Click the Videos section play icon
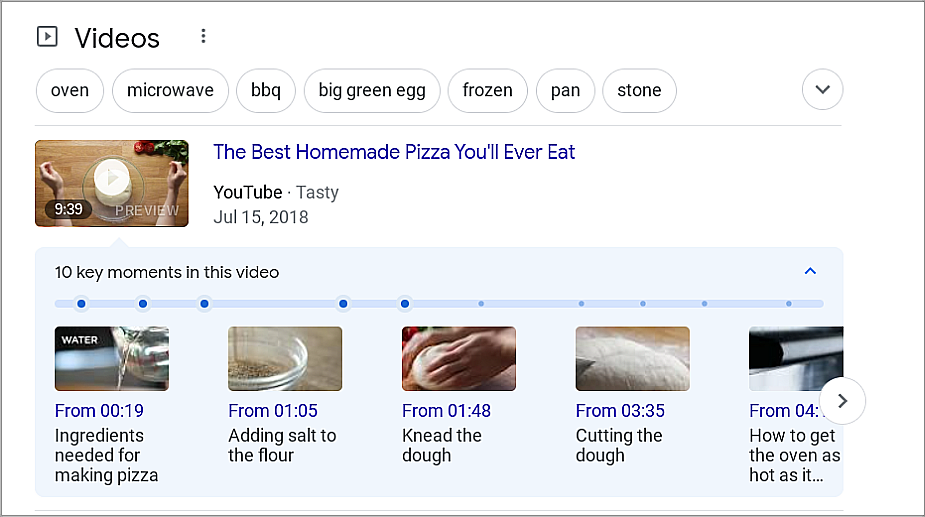The height and width of the screenshot is (517, 925). 47,37
